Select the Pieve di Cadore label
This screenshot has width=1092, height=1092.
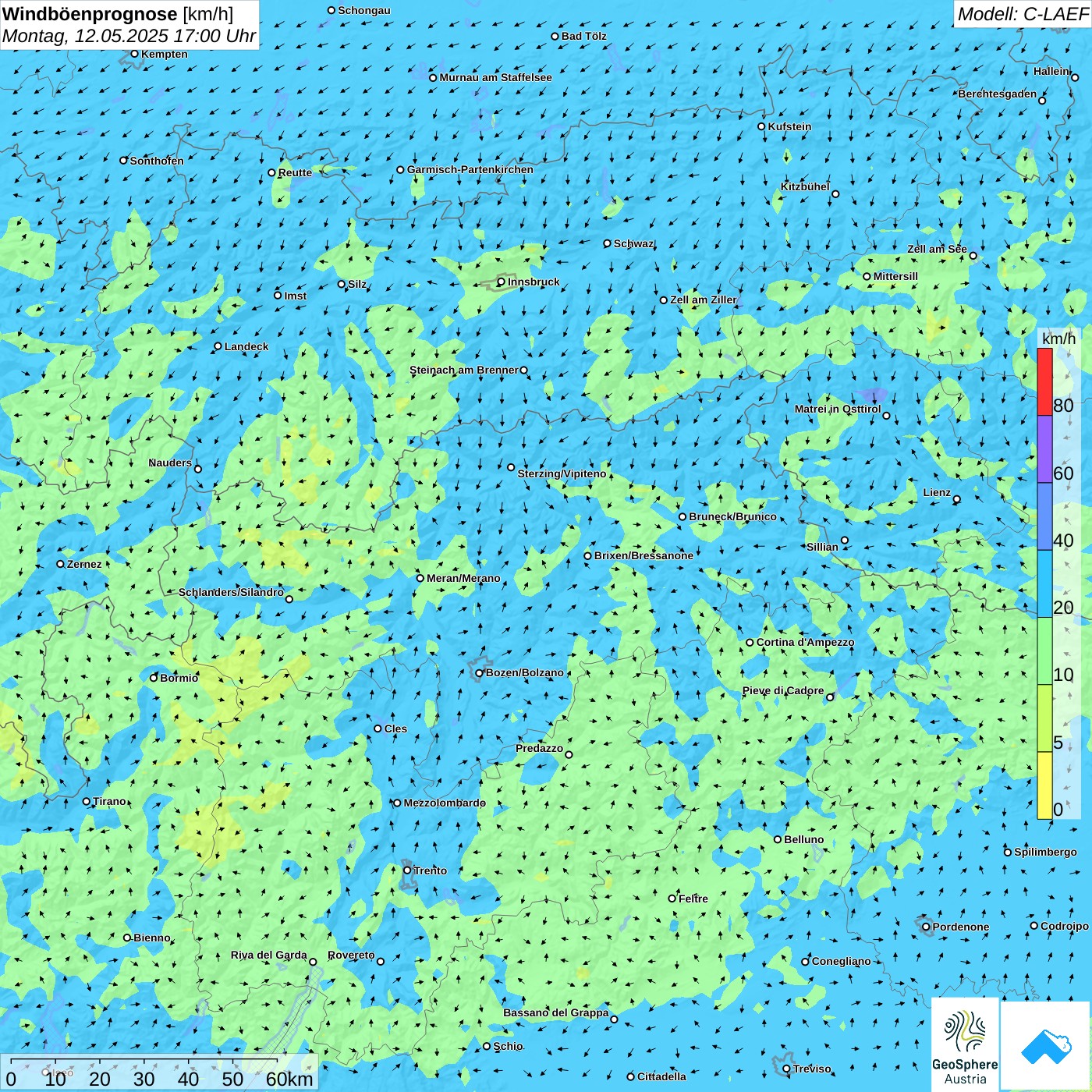[783, 690]
